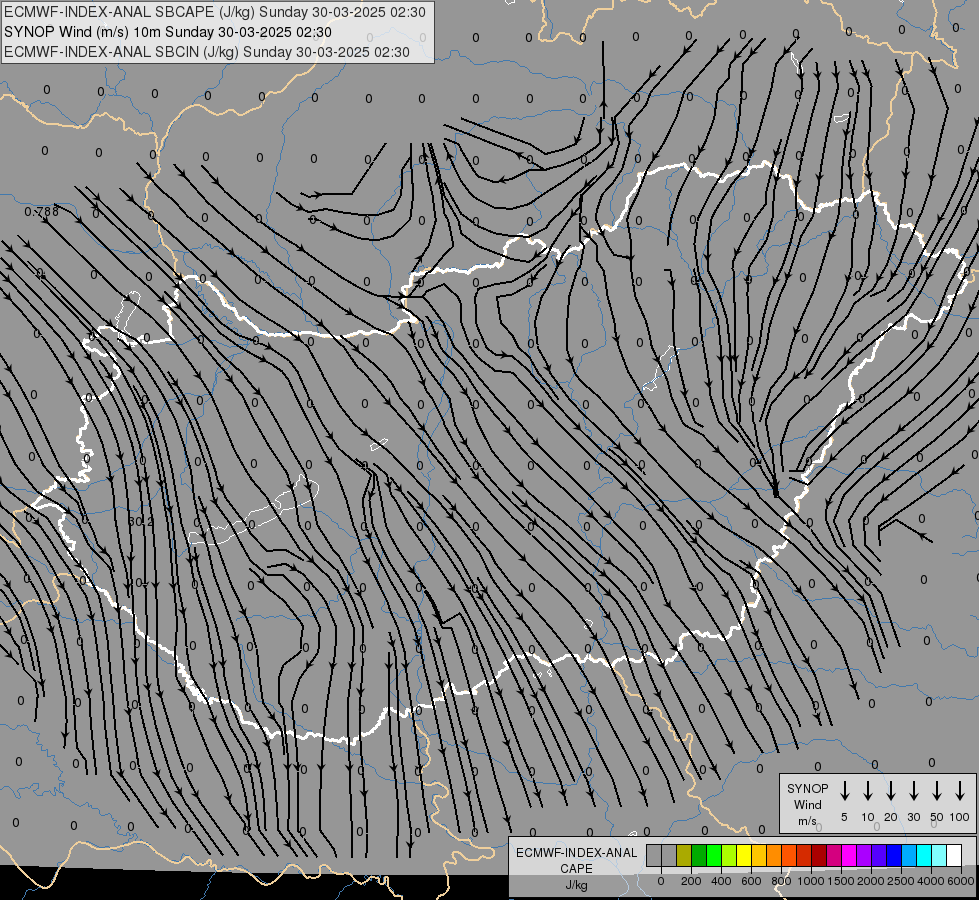The height and width of the screenshot is (900, 979).
Task: Click the 2500 tick label on CAPE scale
Action: click(900, 881)
